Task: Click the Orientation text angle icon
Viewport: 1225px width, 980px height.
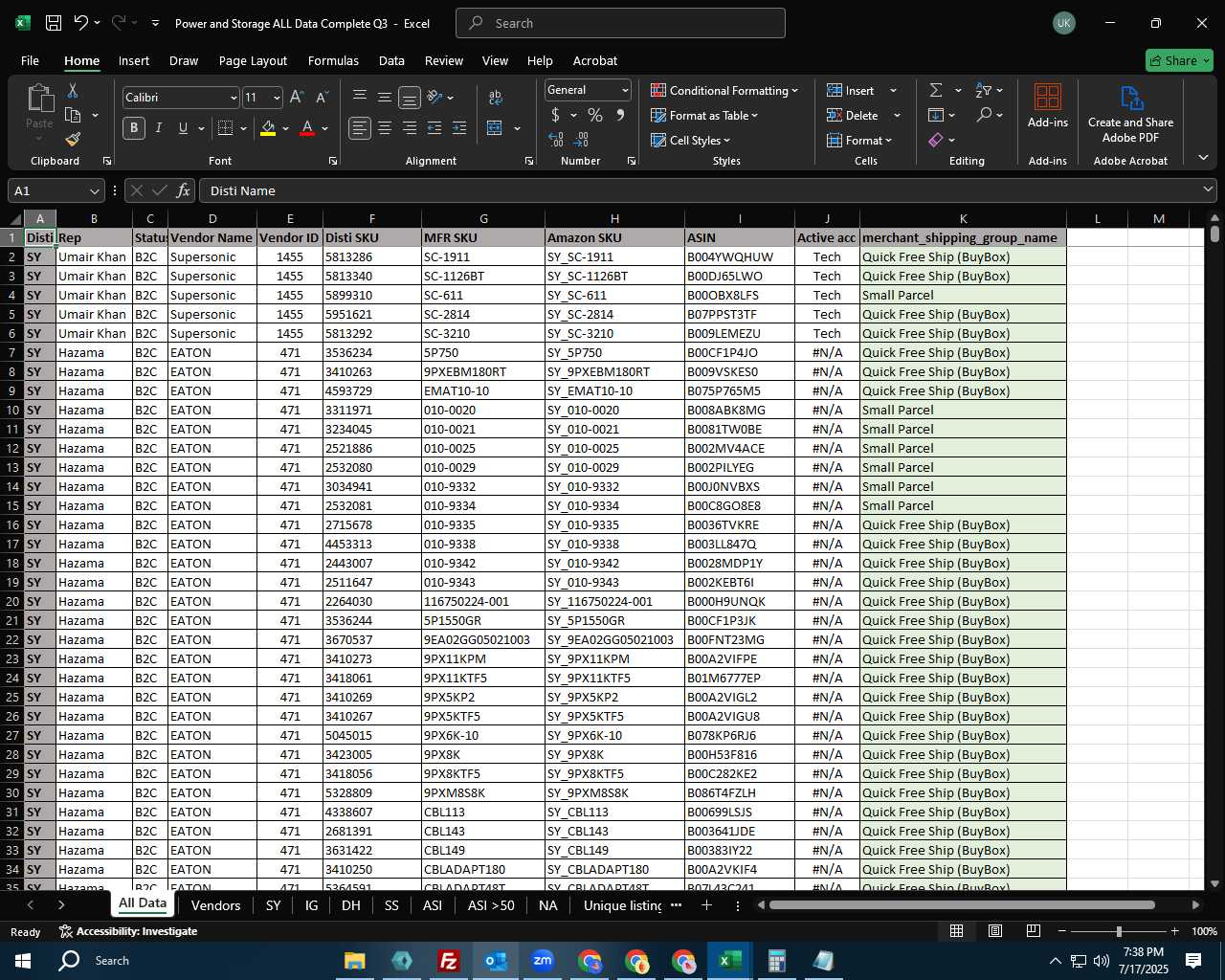Action: [434, 97]
